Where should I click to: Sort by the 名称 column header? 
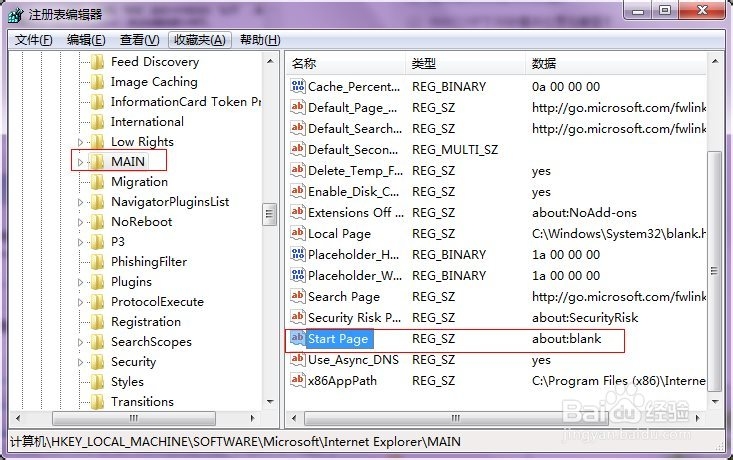346,64
